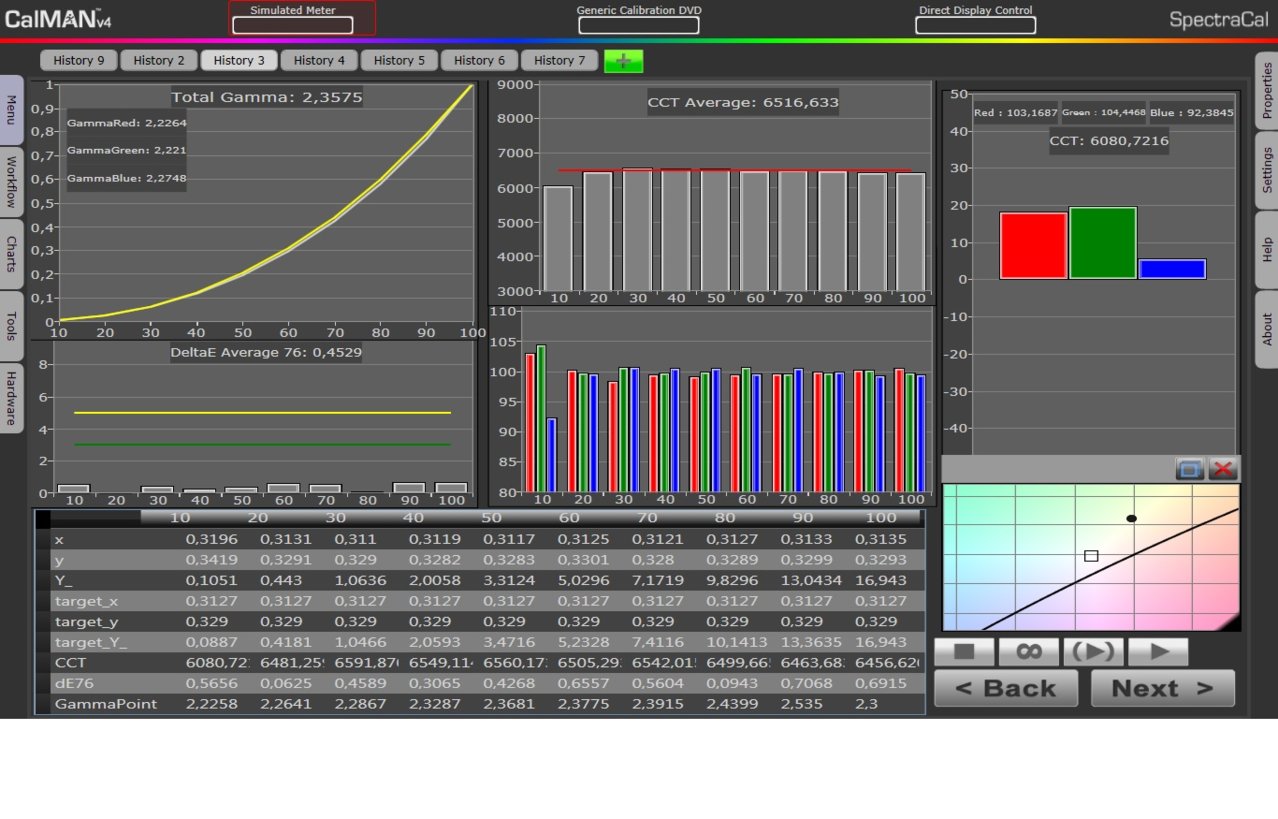
Task: Click the bracketed play button
Action: pyautogui.click(x=1093, y=652)
